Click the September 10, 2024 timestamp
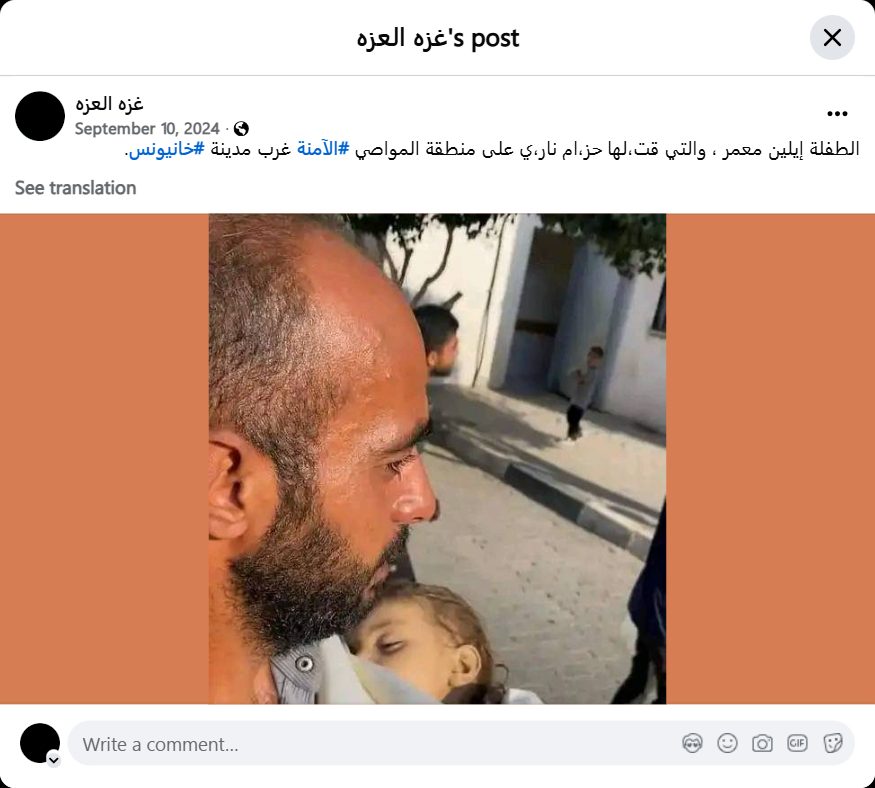875x788 pixels. point(147,129)
